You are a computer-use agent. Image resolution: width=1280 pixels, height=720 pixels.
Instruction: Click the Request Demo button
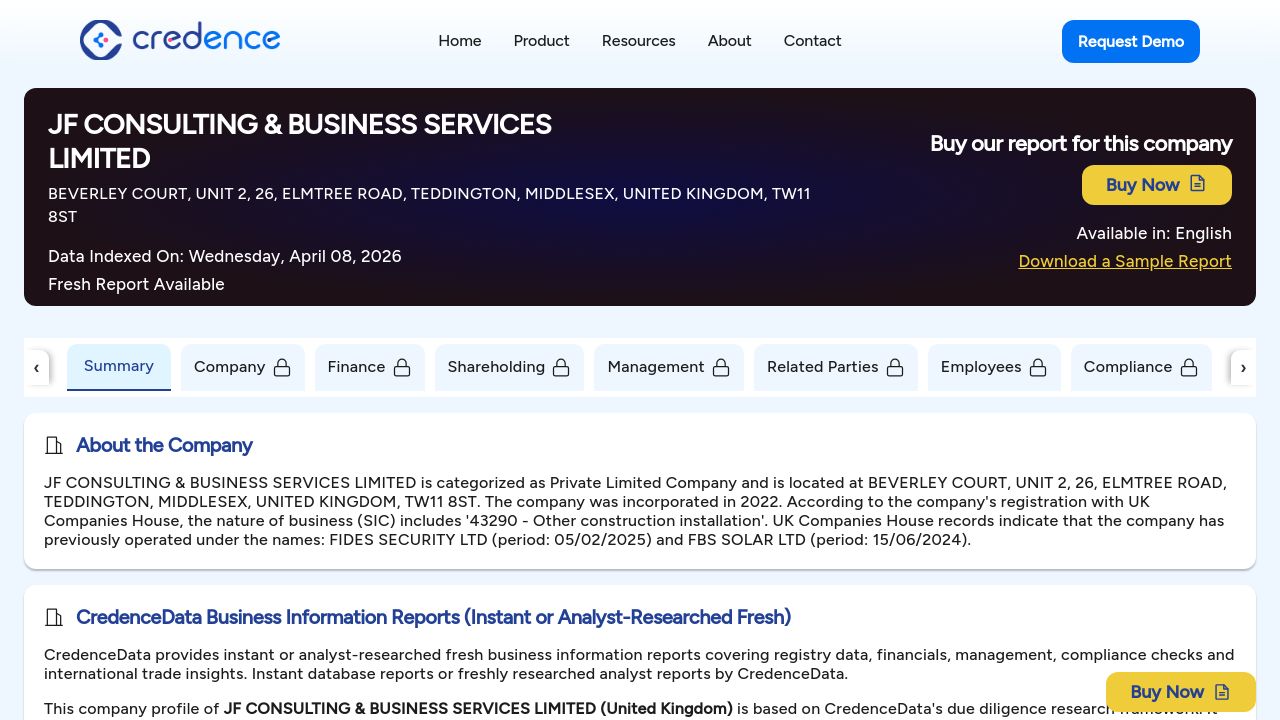1131,41
